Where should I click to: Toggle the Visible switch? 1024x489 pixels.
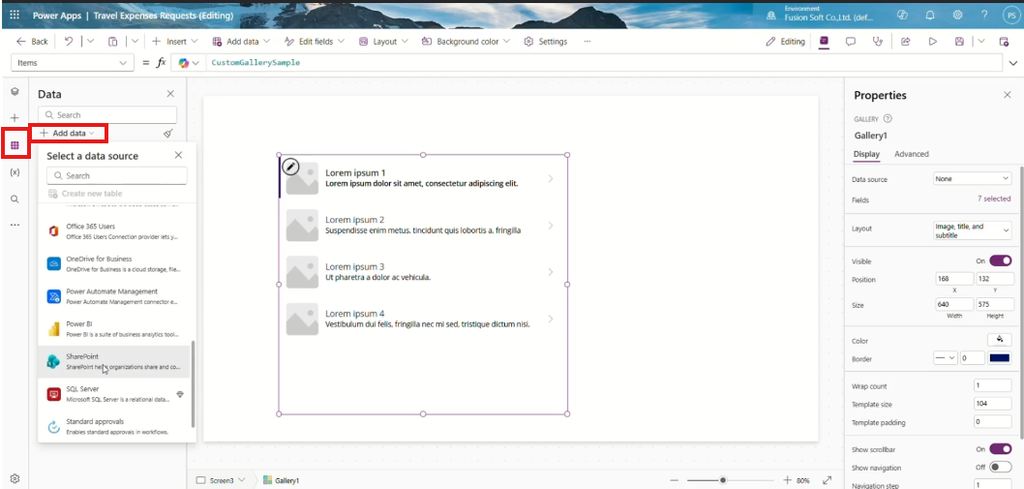pos(1000,260)
